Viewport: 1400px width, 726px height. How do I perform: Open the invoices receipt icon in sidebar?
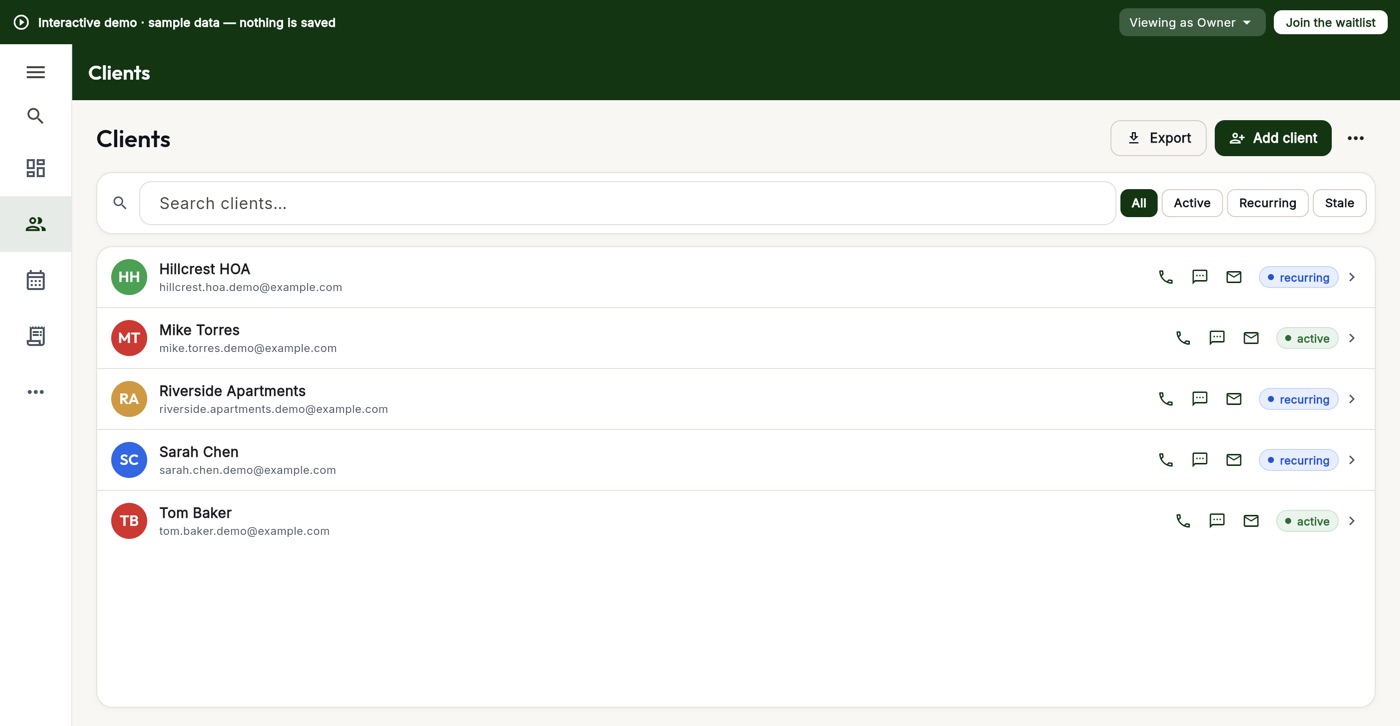36,336
